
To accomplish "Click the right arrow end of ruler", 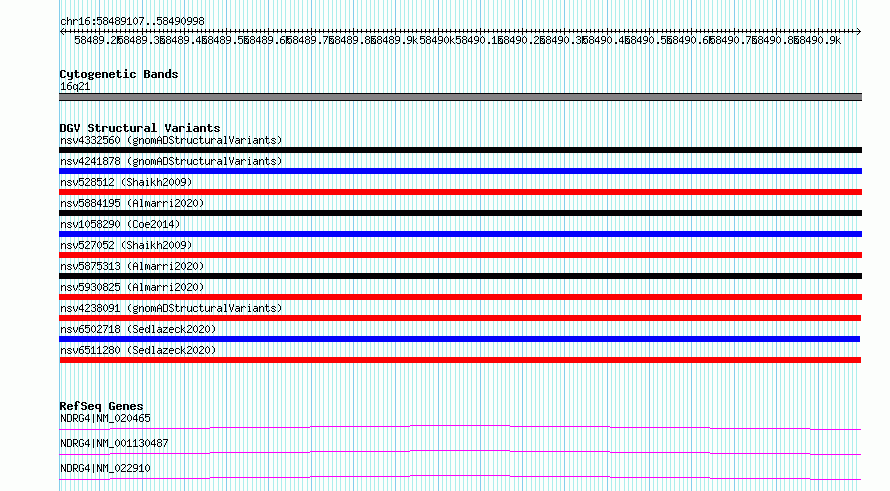I will click(858, 31).
